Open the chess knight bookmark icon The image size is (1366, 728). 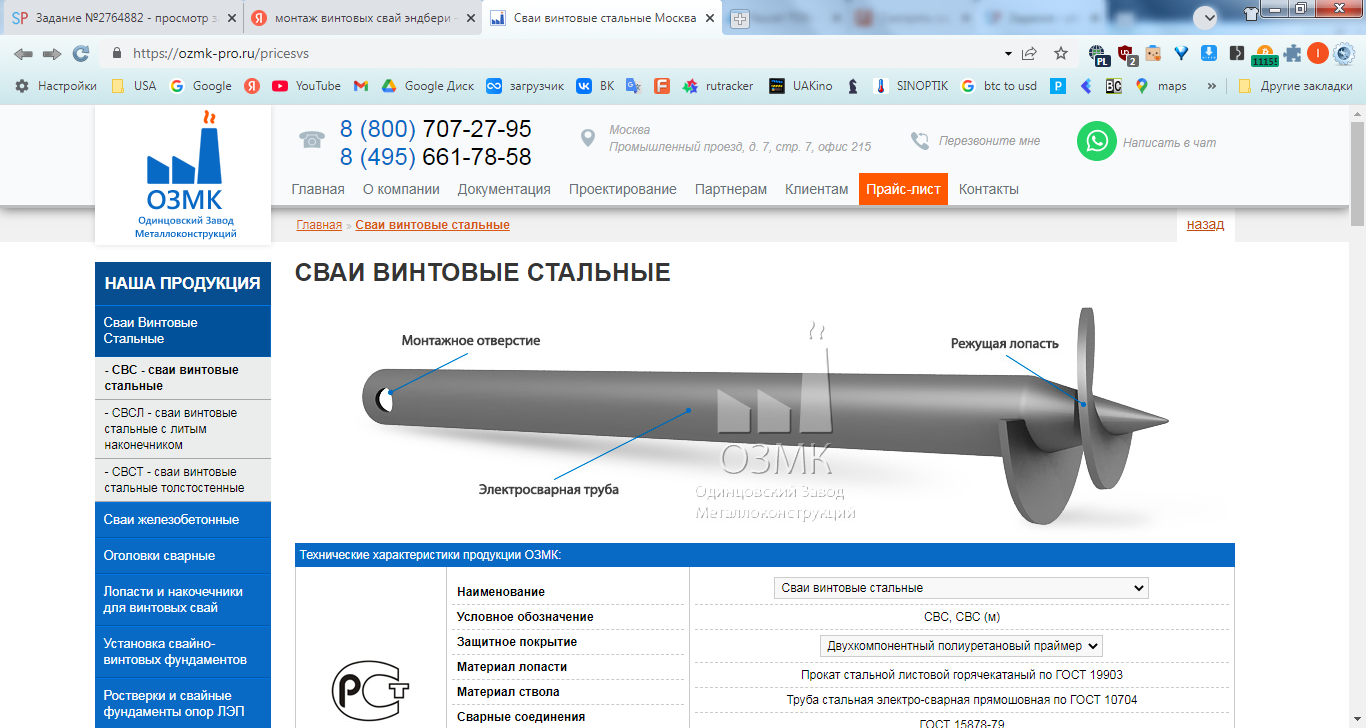coord(853,86)
